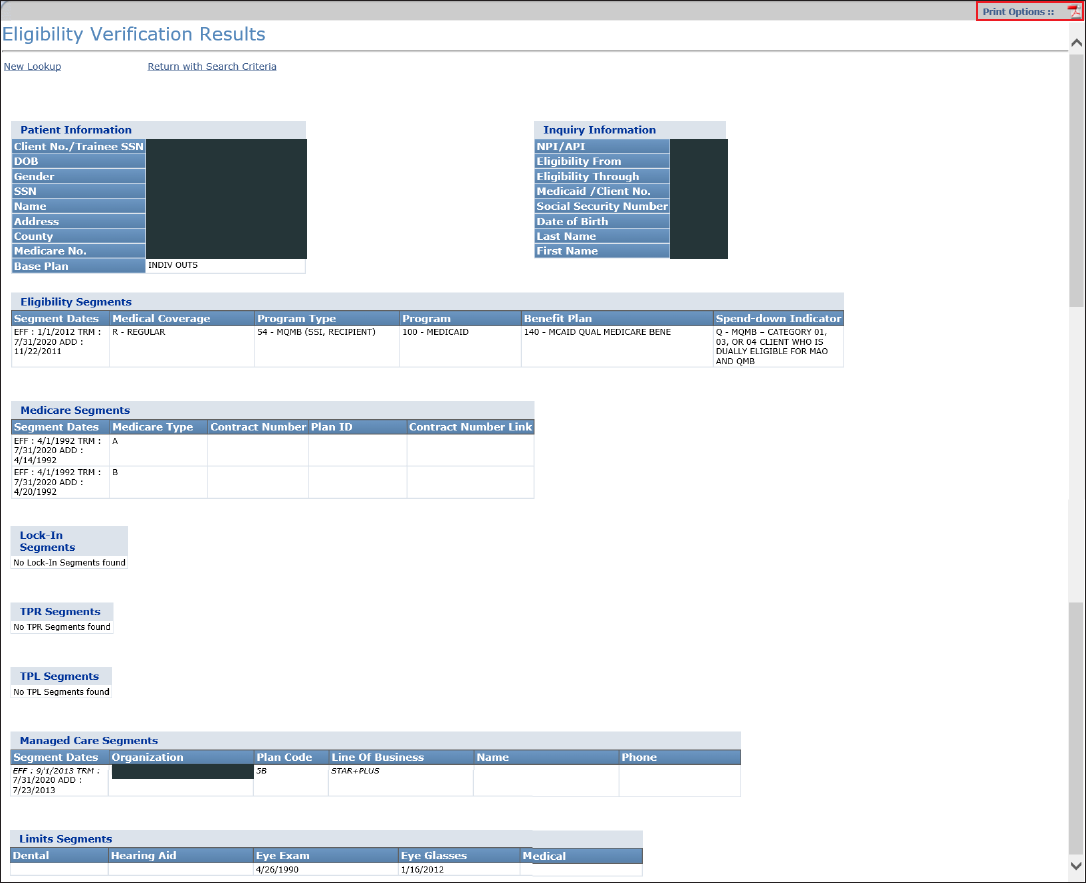
Task: Click the Eligibility Verification Results title
Action: point(134,34)
